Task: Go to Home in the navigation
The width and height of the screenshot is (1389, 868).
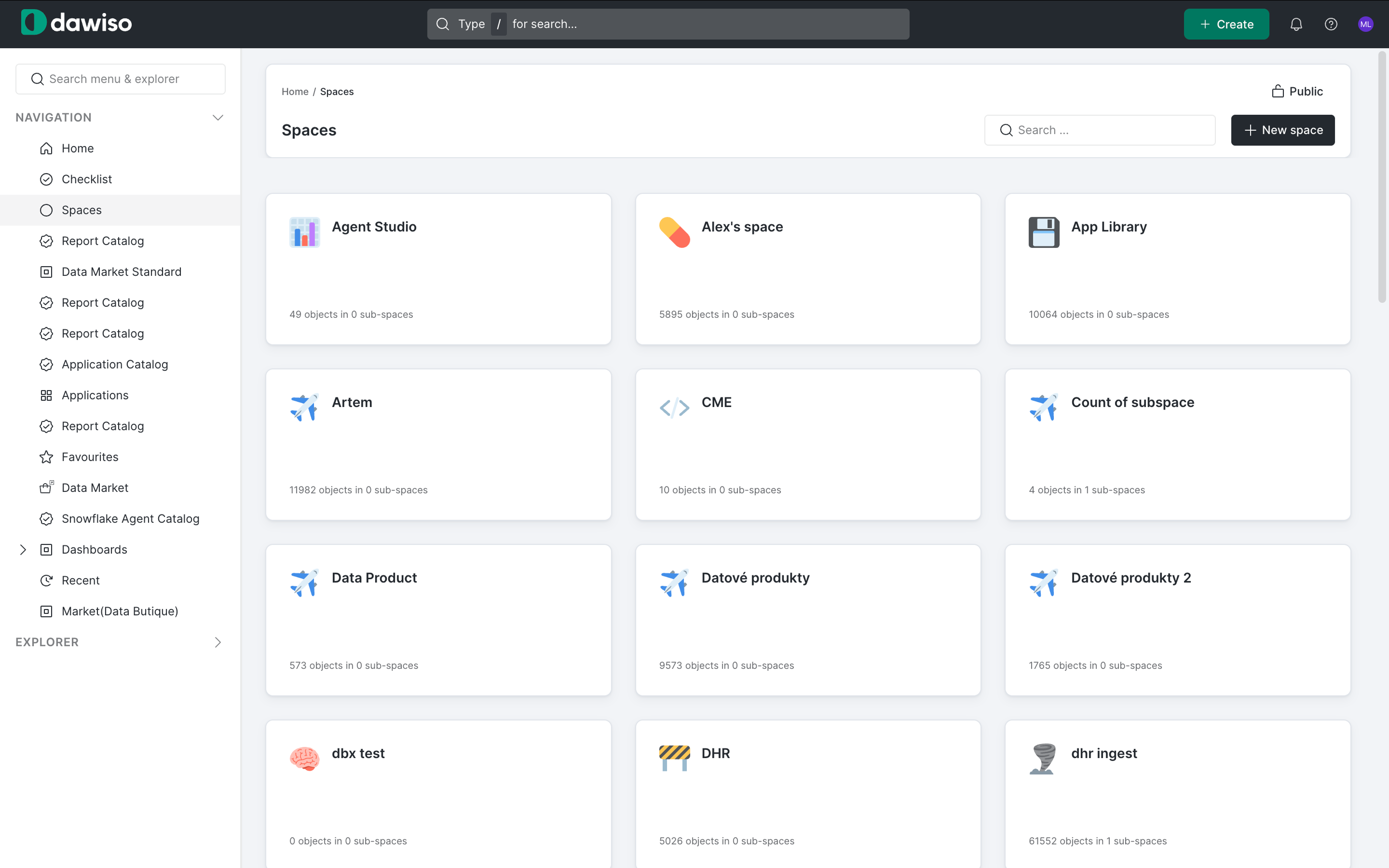Action: 121,148
